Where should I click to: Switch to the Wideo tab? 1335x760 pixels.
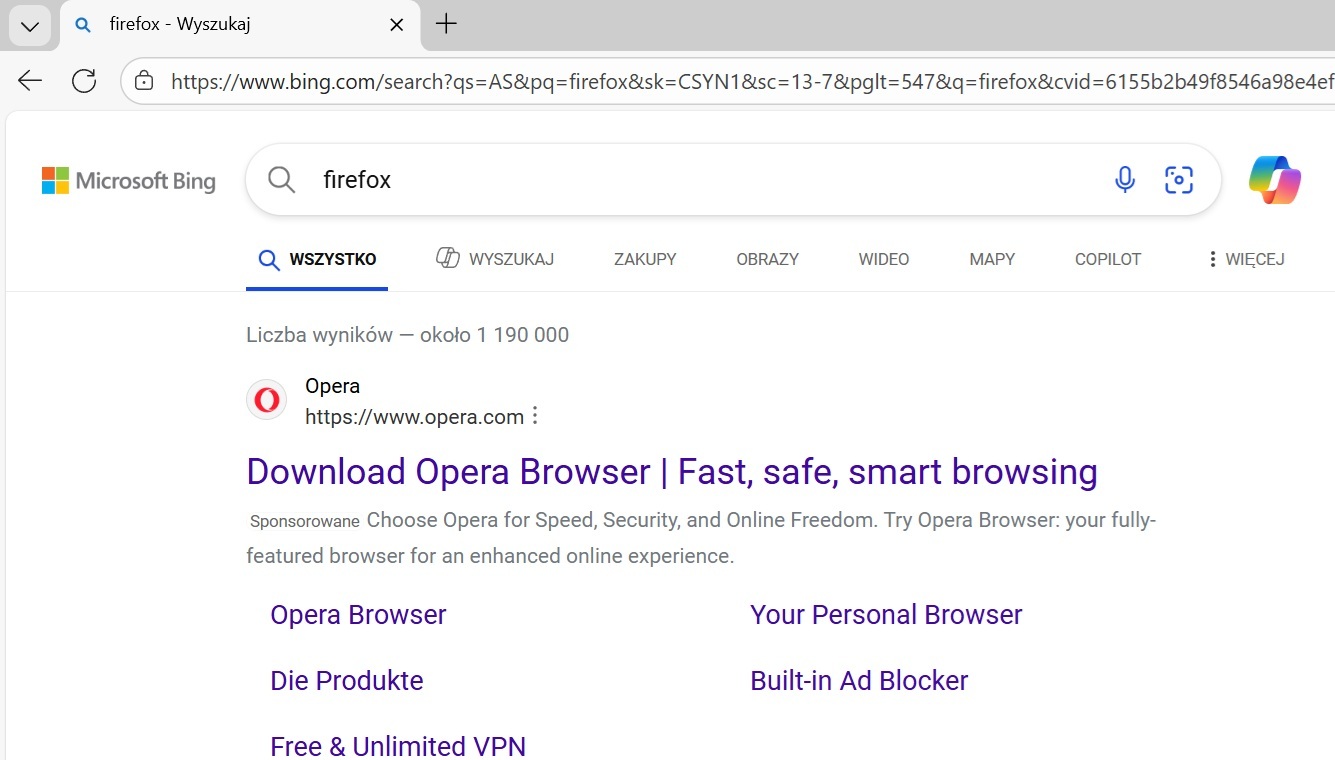(883, 259)
